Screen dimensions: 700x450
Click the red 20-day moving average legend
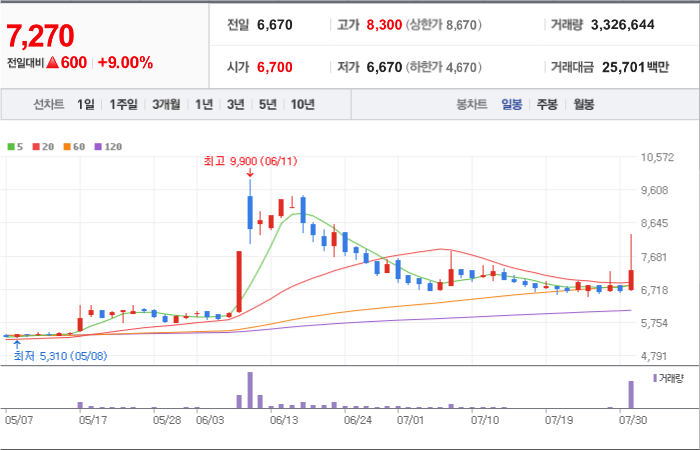pos(43,146)
